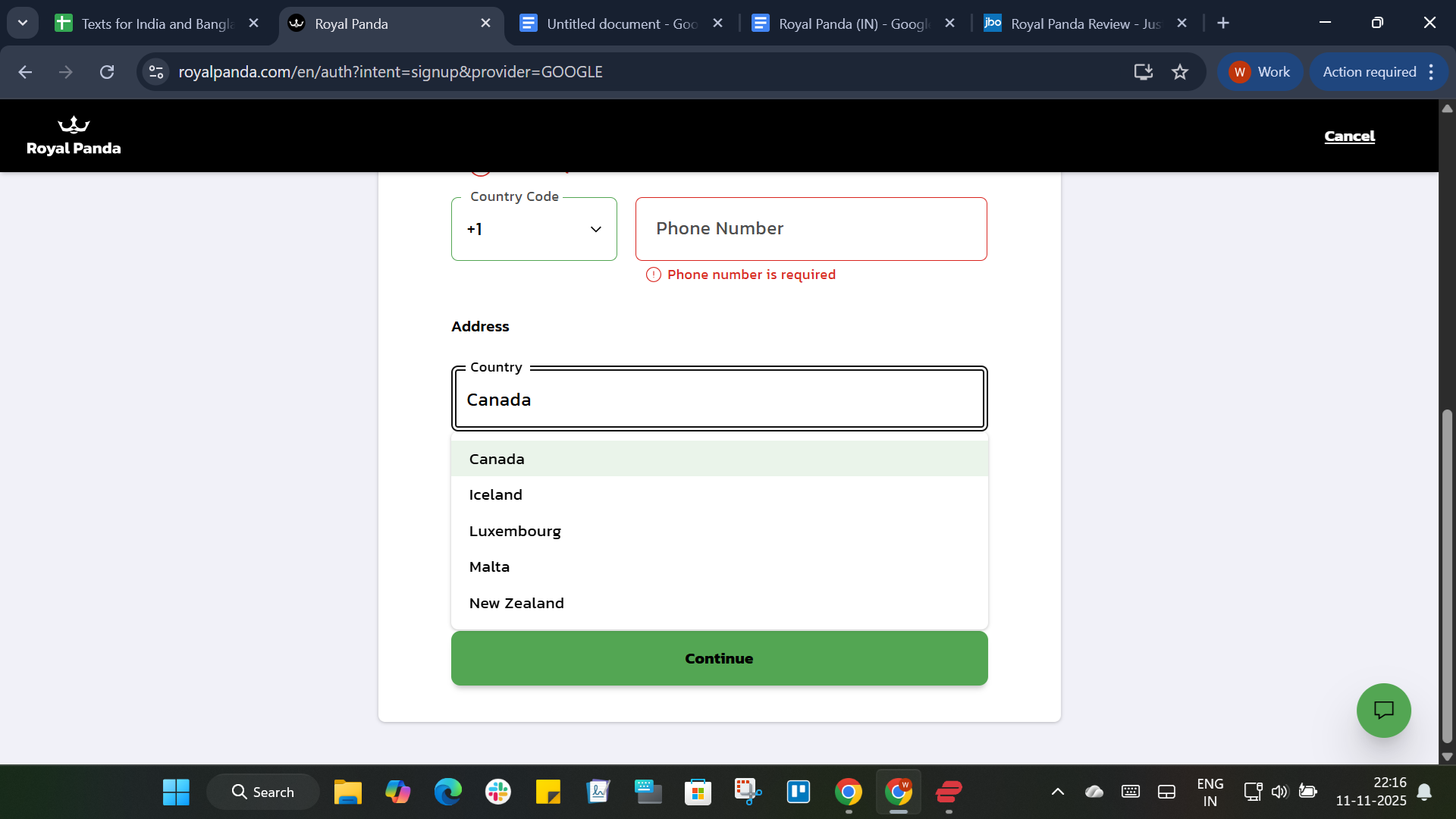The height and width of the screenshot is (819, 1456).
Task: Open site permission settings in the address bar
Action: 155,72
